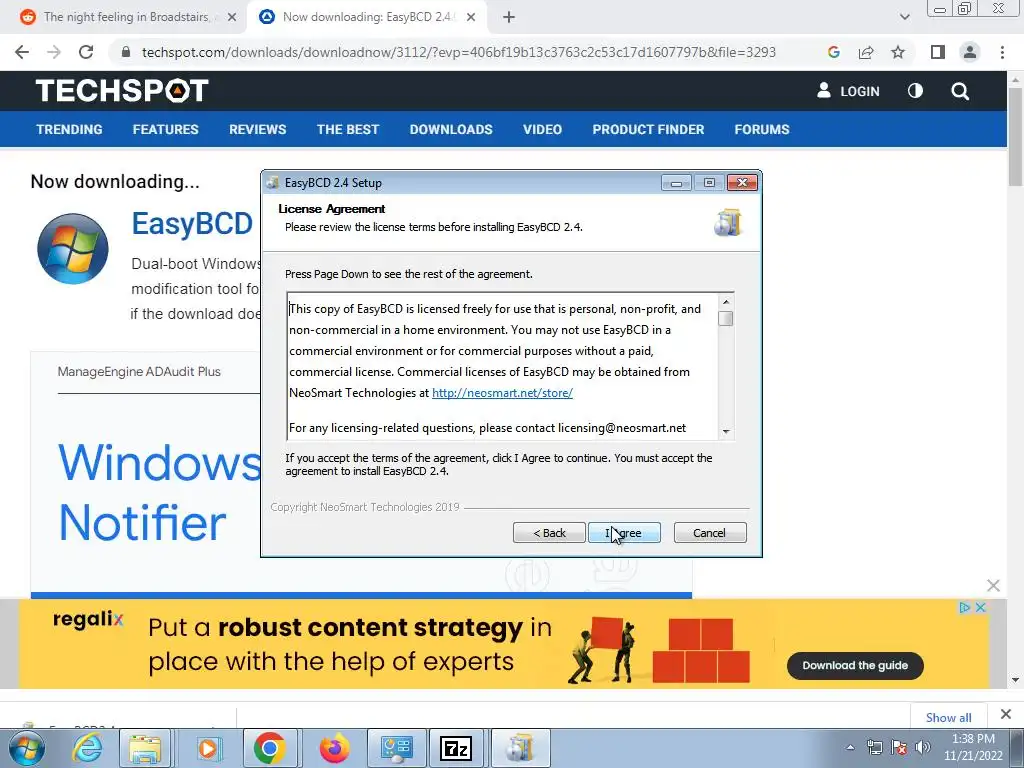Screen dimensions: 1024x768
Task: Click the page scrollbar down arrow
Action: [x=1016, y=680]
